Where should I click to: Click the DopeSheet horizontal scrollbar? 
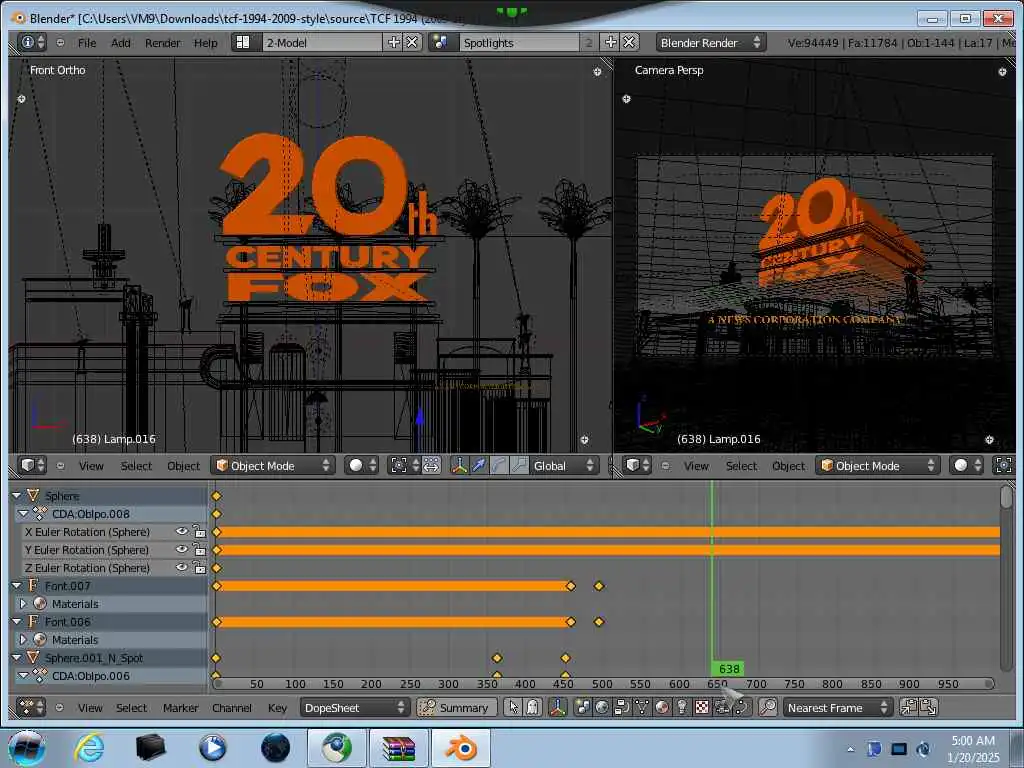click(x=604, y=684)
